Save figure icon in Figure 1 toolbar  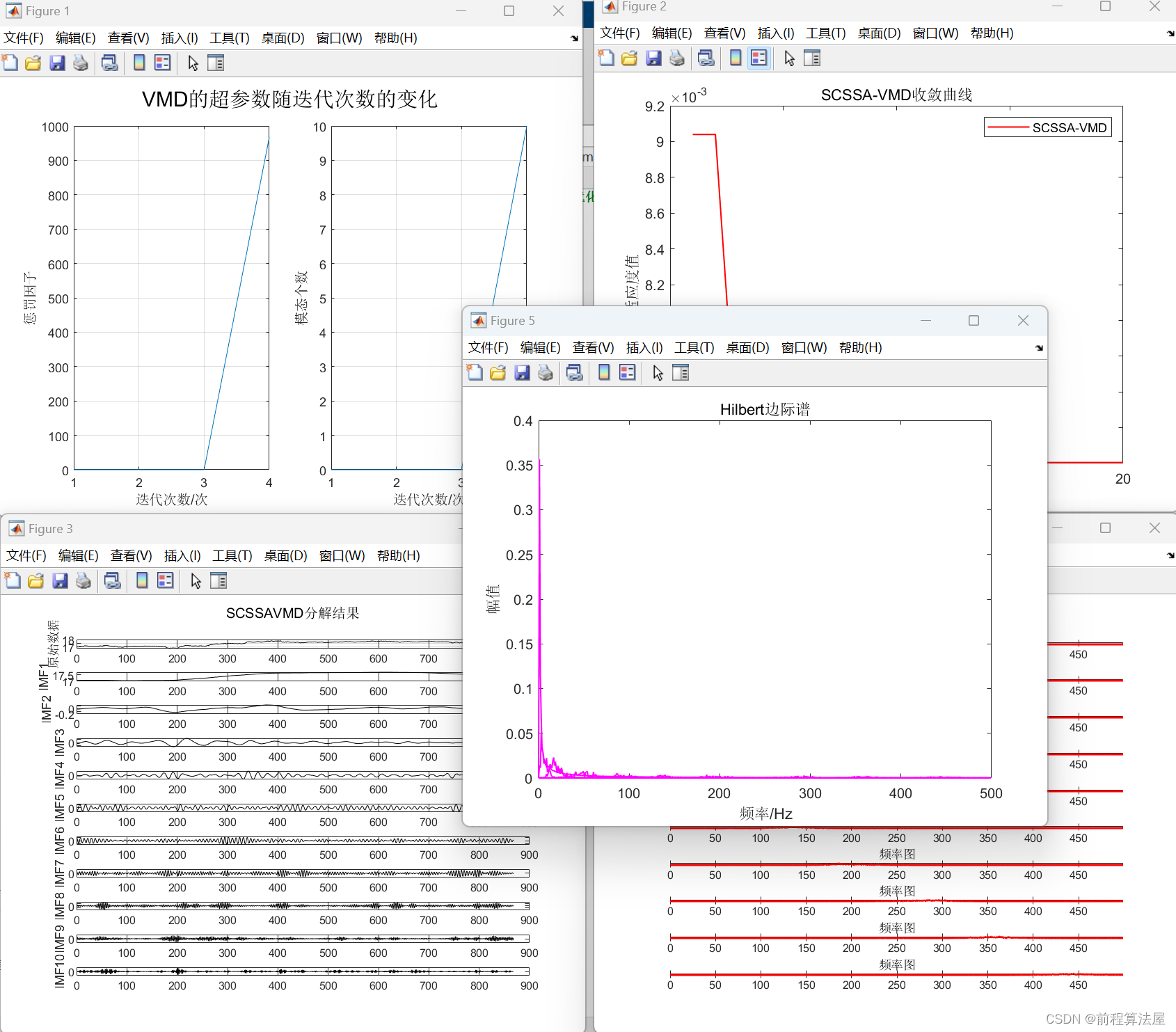[57, 63]
